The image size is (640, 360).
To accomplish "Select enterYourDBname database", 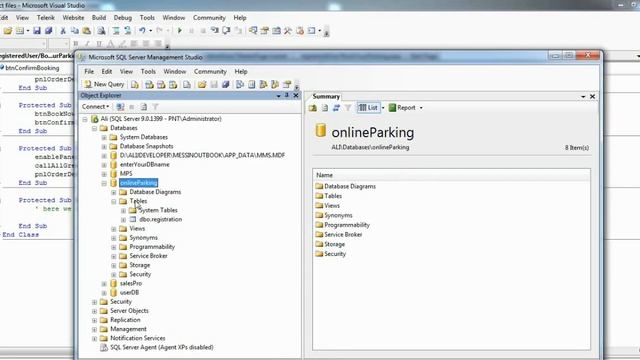I will click(144, 164).
